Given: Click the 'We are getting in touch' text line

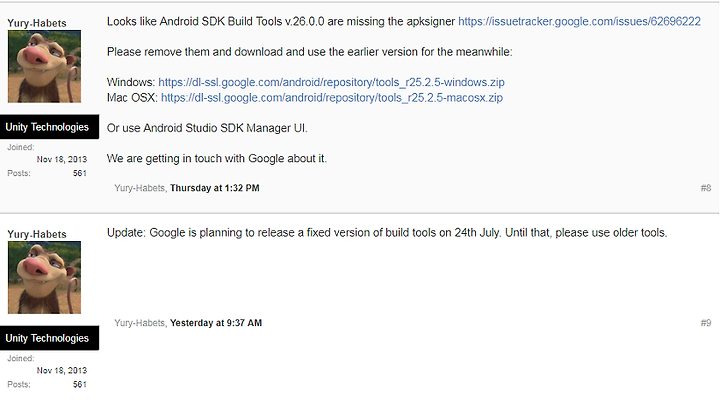Looking at the screenshot, I should click(217, 158).
